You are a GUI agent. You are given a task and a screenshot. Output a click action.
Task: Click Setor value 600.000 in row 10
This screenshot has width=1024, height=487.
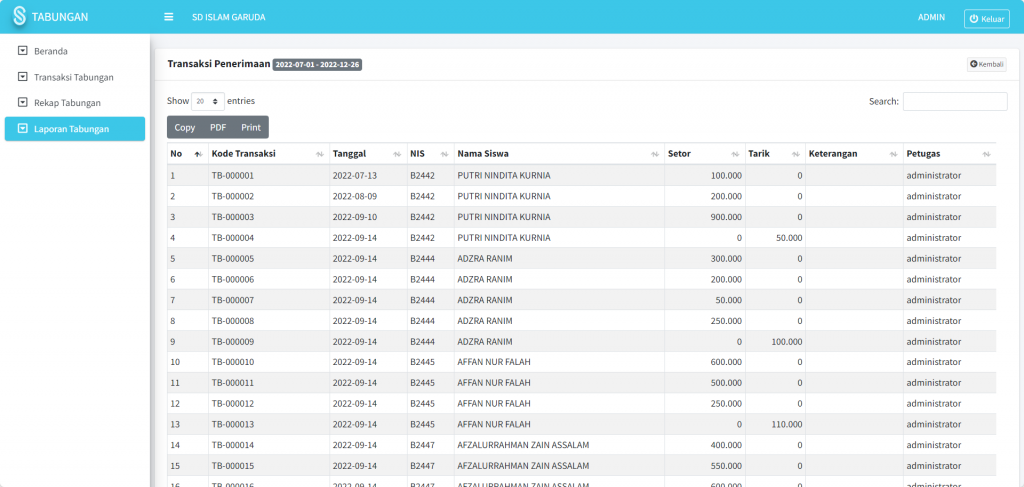pyautogui.click(x=726, y=362)
